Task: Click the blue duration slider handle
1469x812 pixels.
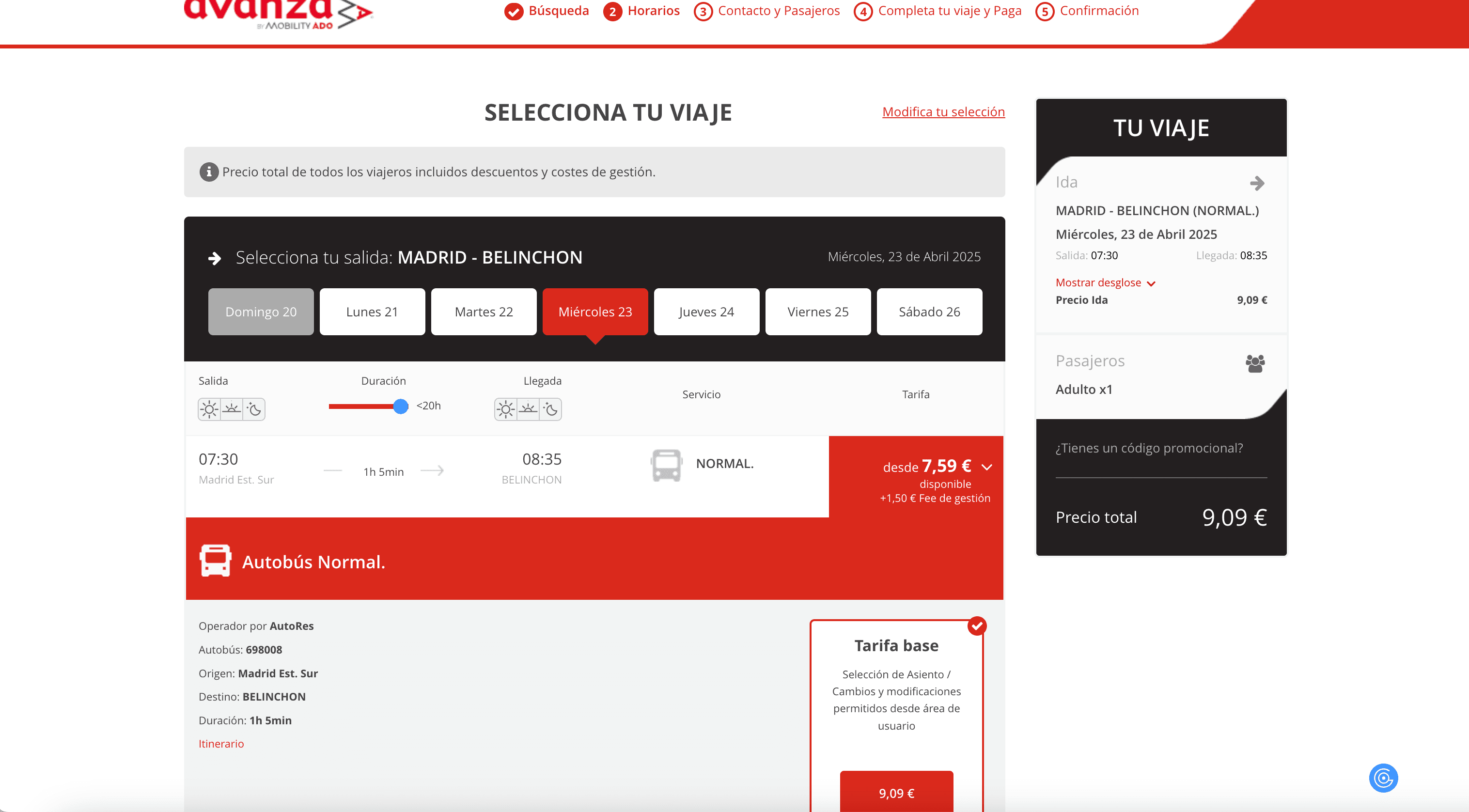Action: (x=401, y=406)
